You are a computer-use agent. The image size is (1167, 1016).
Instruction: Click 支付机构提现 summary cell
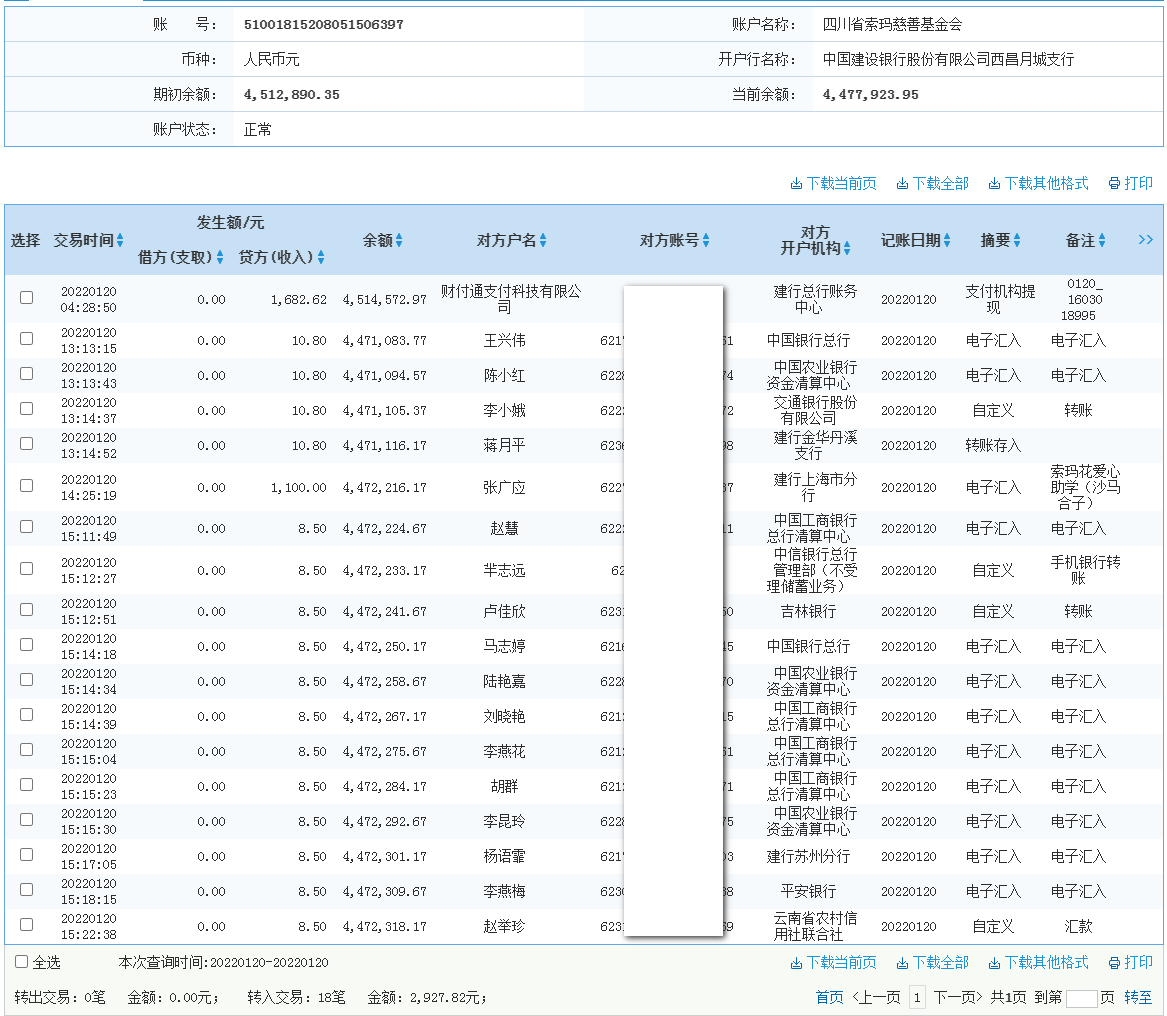(x=1000, y=299)
